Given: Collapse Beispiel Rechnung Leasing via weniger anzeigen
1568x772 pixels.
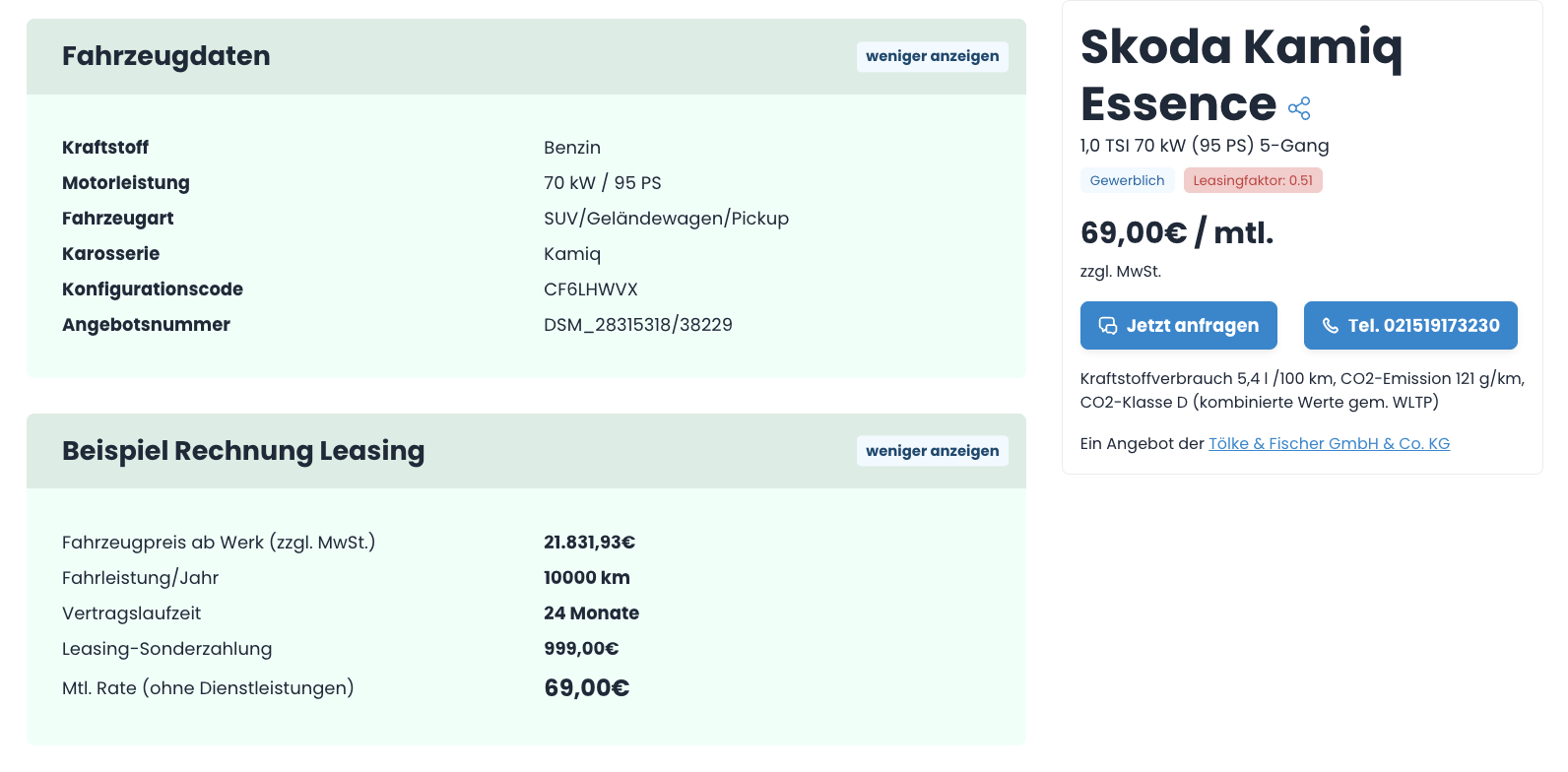Looking at the screenshot, I should point(932,451).
